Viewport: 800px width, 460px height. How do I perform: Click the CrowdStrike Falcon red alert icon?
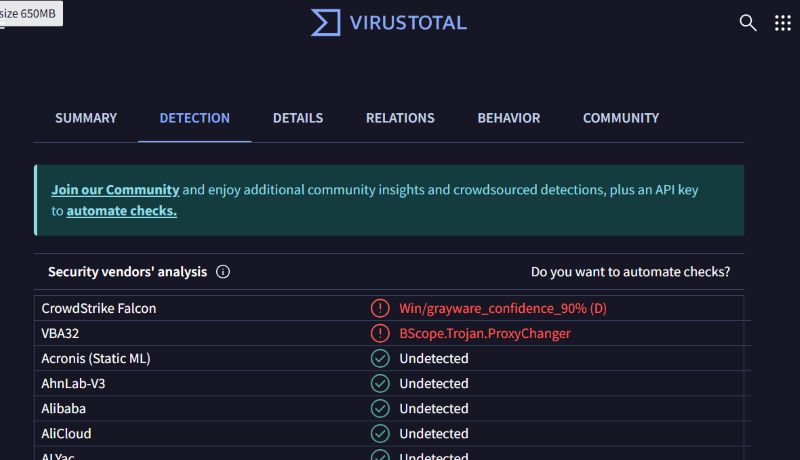click(x=380, y=308)
